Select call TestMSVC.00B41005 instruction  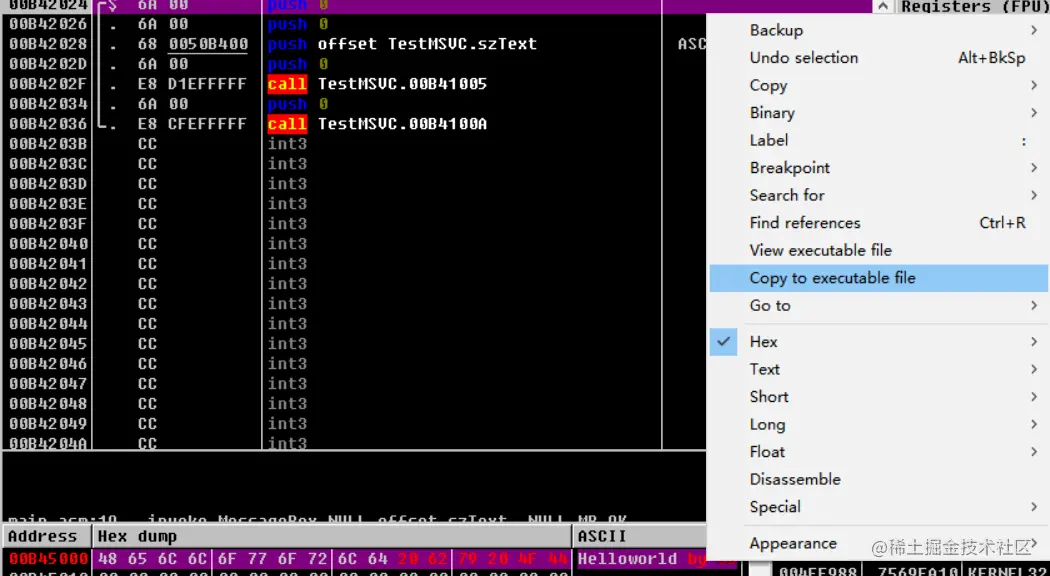(x=377, y=84)
